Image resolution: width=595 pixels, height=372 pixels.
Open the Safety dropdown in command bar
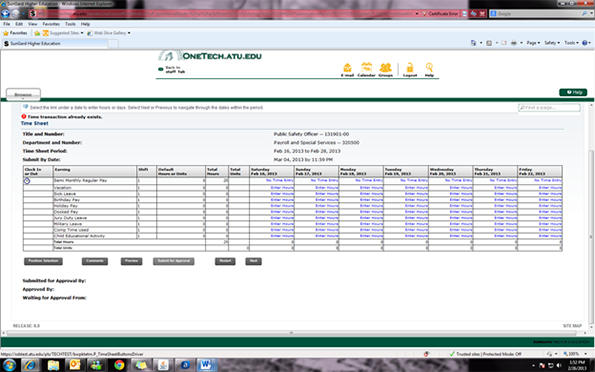pos(552,43)
